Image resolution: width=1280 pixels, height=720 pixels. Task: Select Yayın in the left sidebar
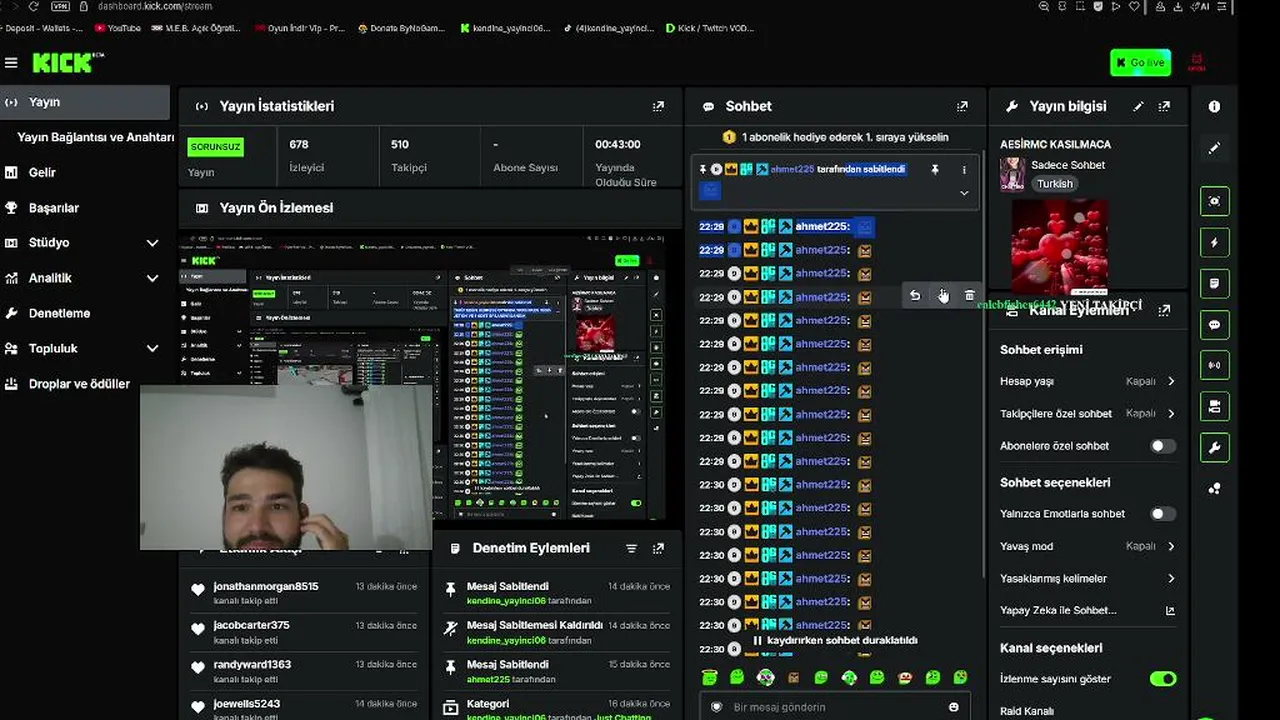click(85, 102)
